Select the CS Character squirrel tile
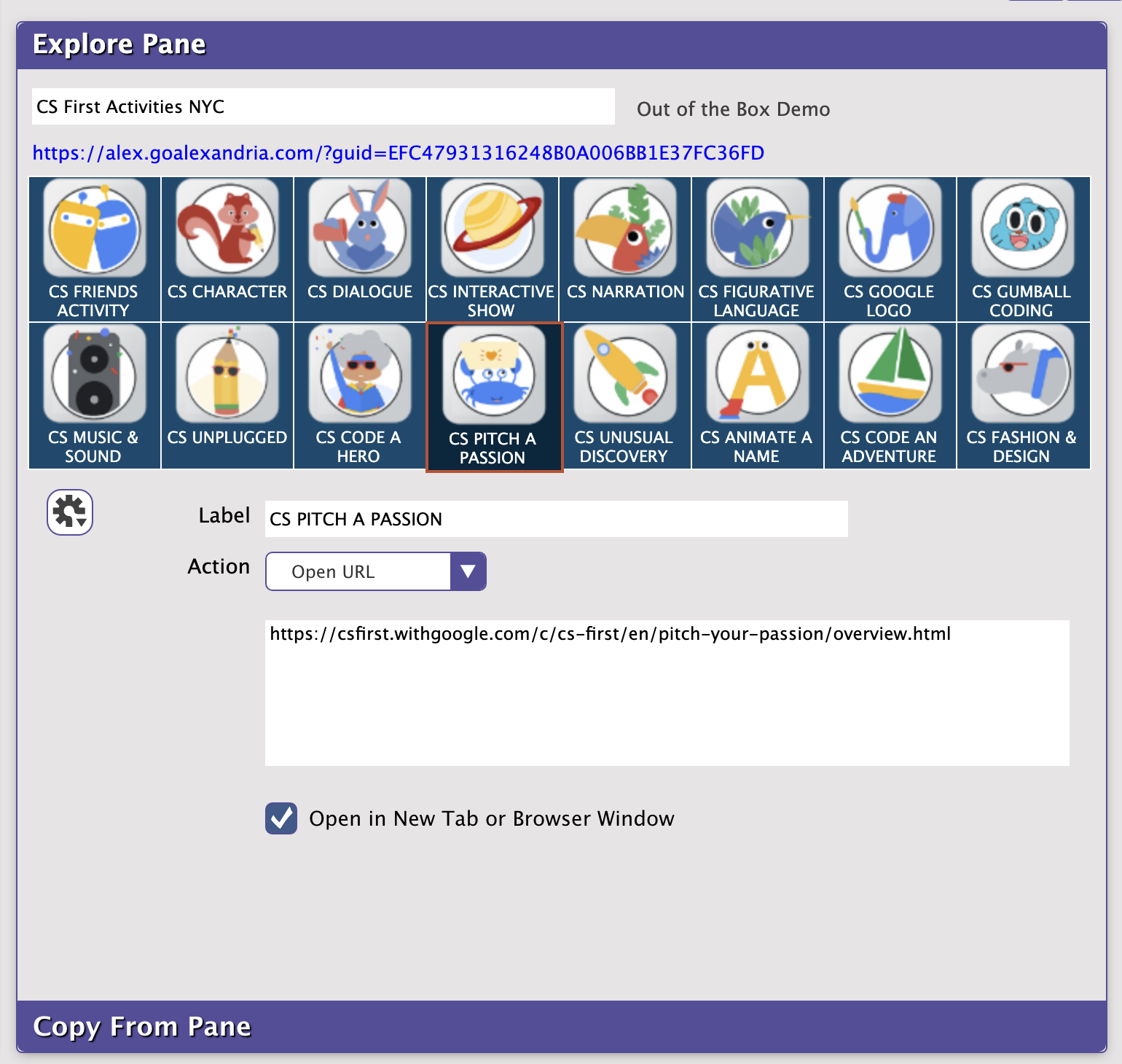1122x1064 pixels. (227, 249)
